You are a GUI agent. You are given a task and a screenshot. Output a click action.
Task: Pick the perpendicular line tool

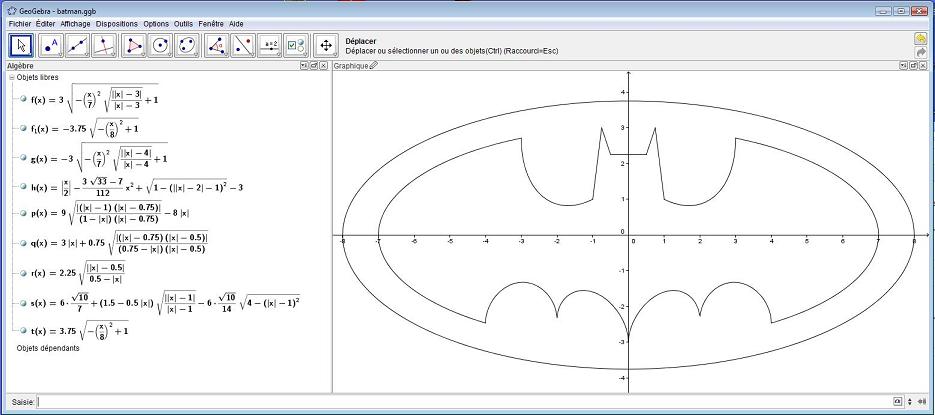pos(104,45)
